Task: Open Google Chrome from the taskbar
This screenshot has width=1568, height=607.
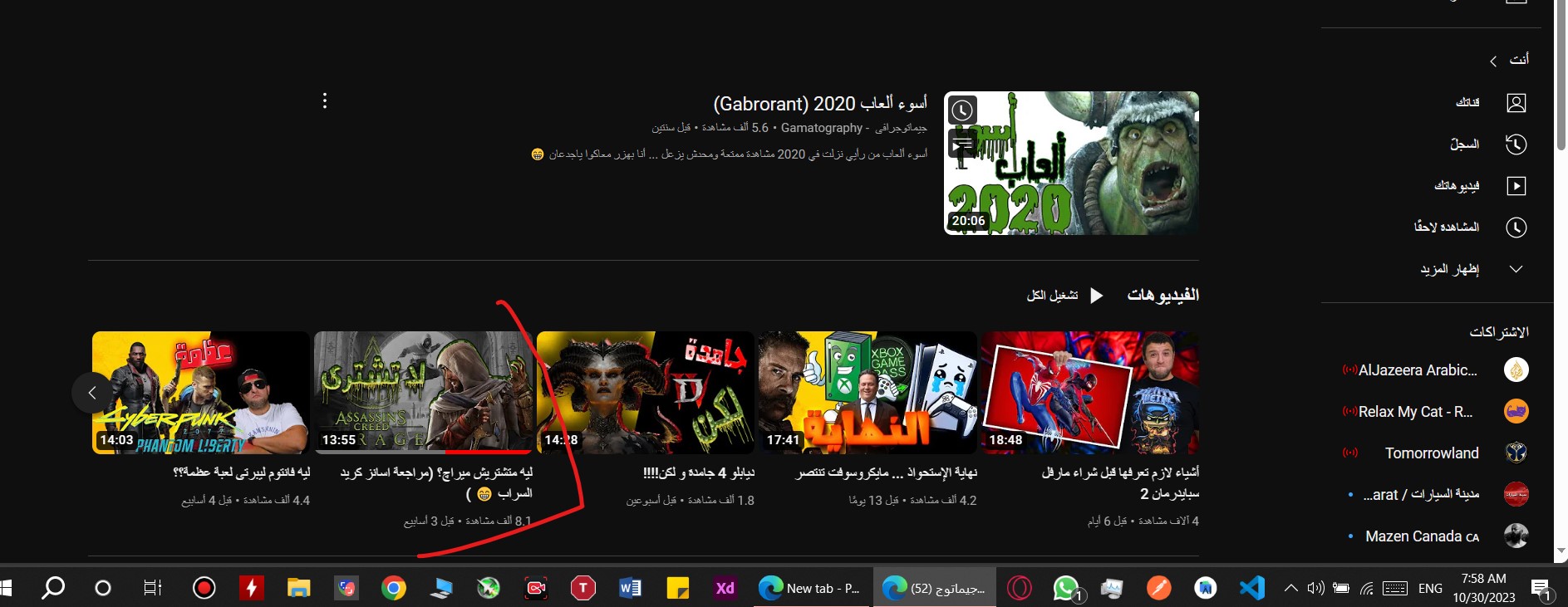Action: coord(394,588)
